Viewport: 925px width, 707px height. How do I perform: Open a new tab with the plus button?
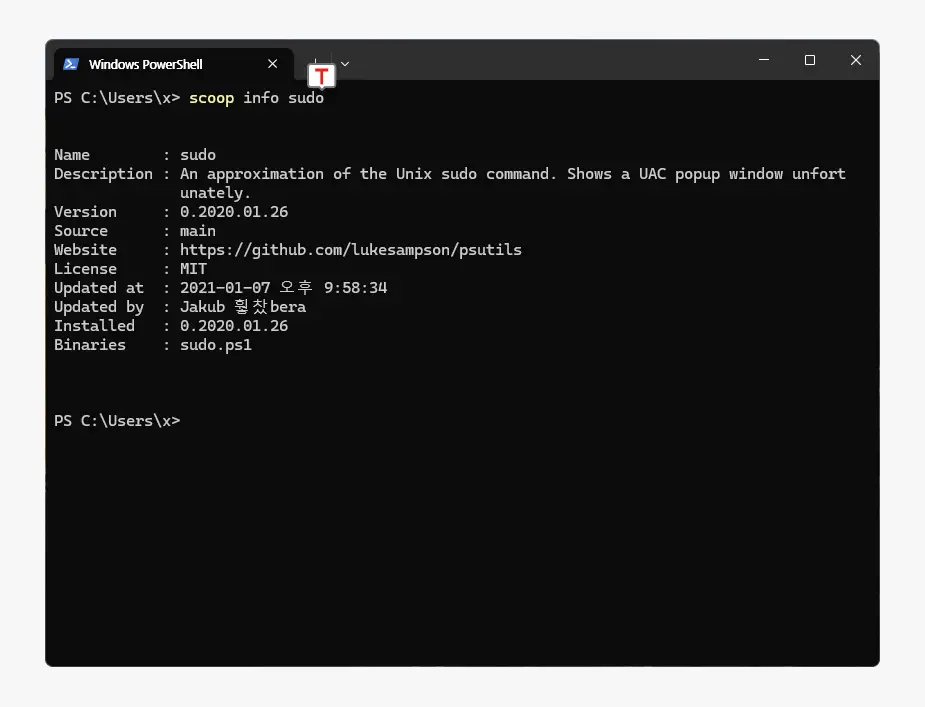click(x=313, y=61)
